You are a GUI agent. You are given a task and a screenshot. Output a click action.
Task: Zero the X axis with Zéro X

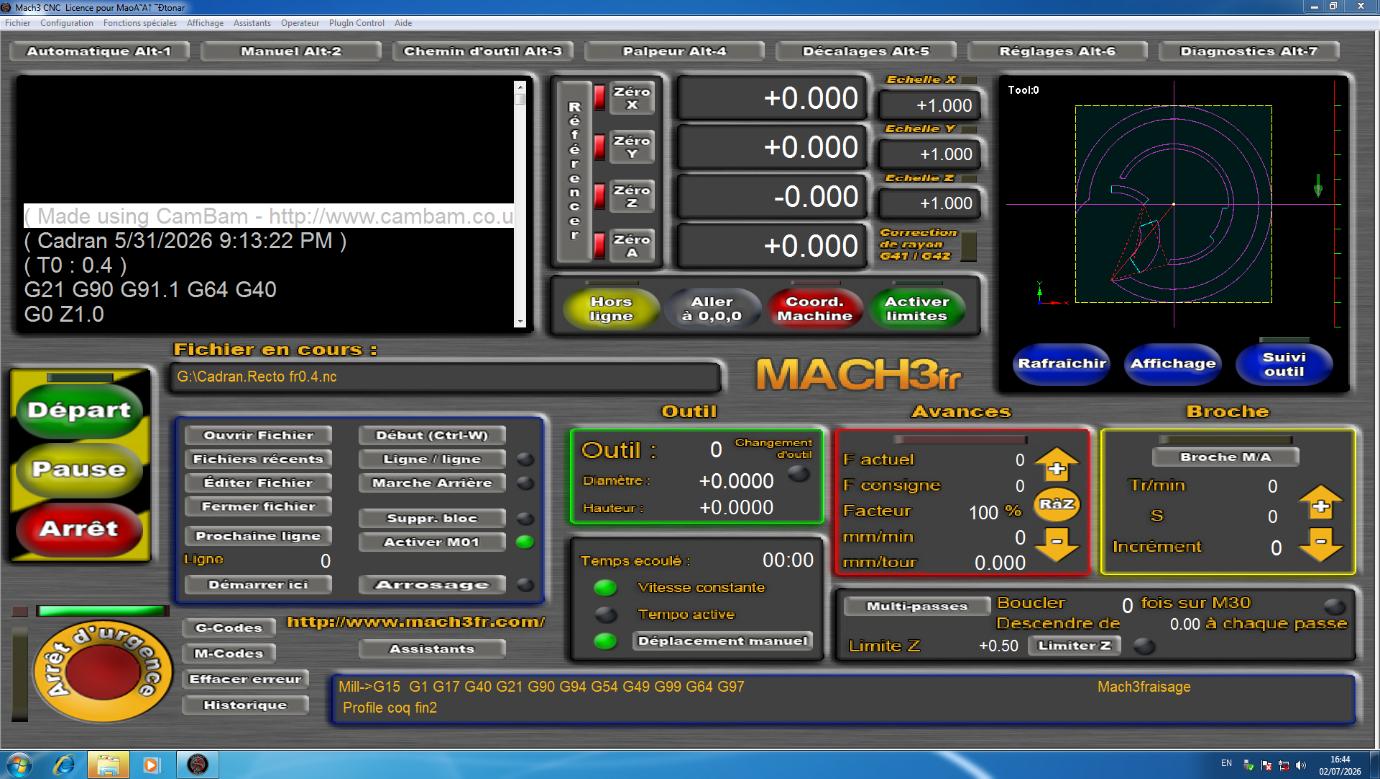(632, 98)
